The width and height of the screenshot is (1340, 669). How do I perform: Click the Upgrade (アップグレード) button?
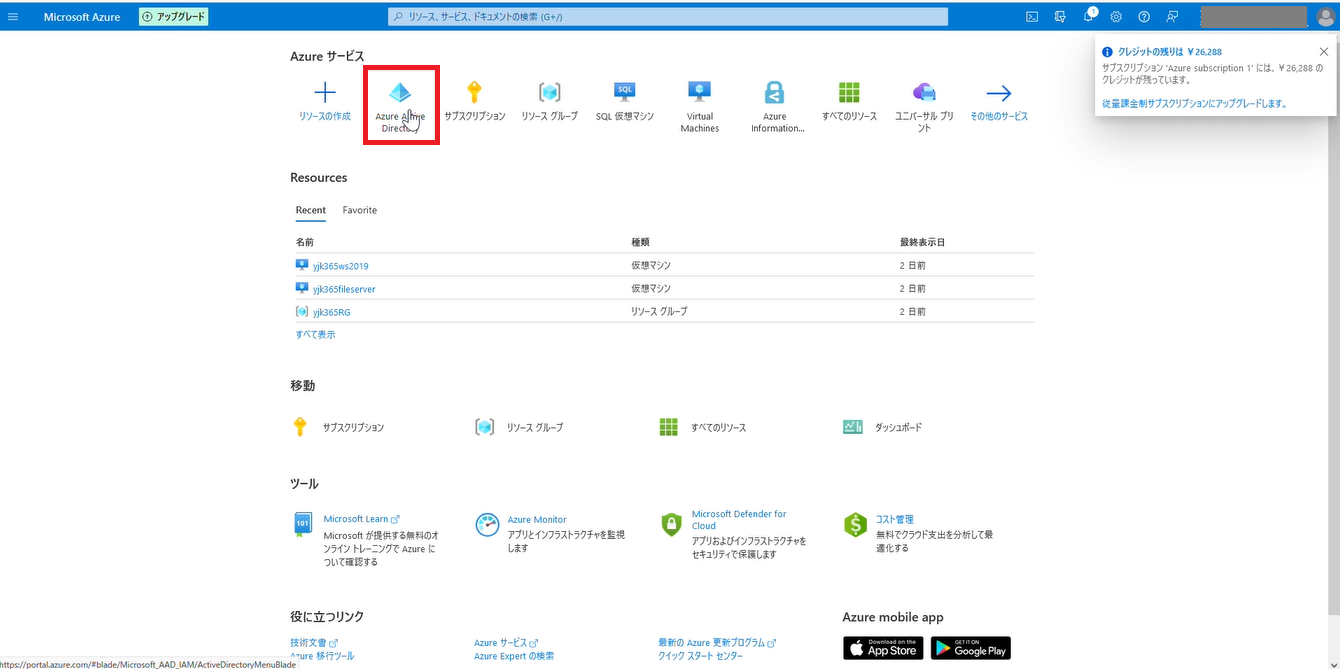click(x=174, y=17)
